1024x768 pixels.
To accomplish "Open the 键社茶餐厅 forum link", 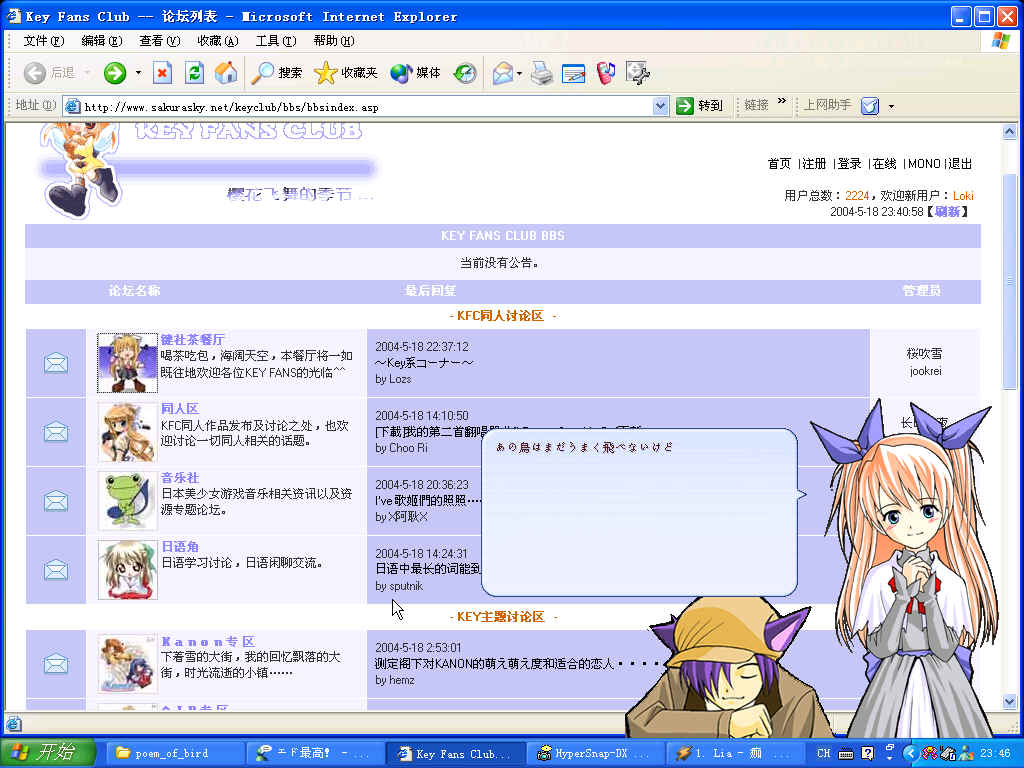I will (192, 340).
